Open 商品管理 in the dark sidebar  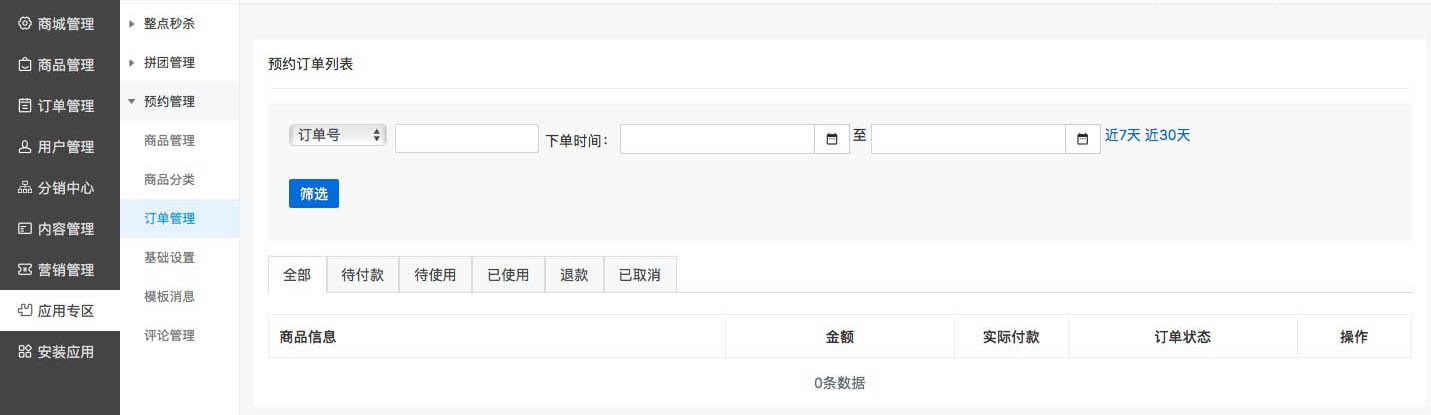pos(60,65)
